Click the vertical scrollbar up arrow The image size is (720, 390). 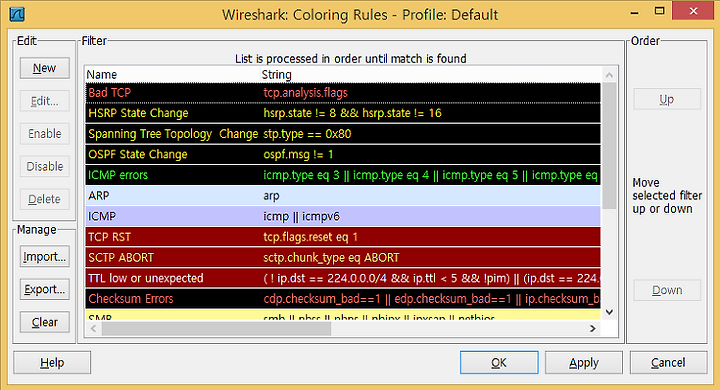tap(609, 75)
